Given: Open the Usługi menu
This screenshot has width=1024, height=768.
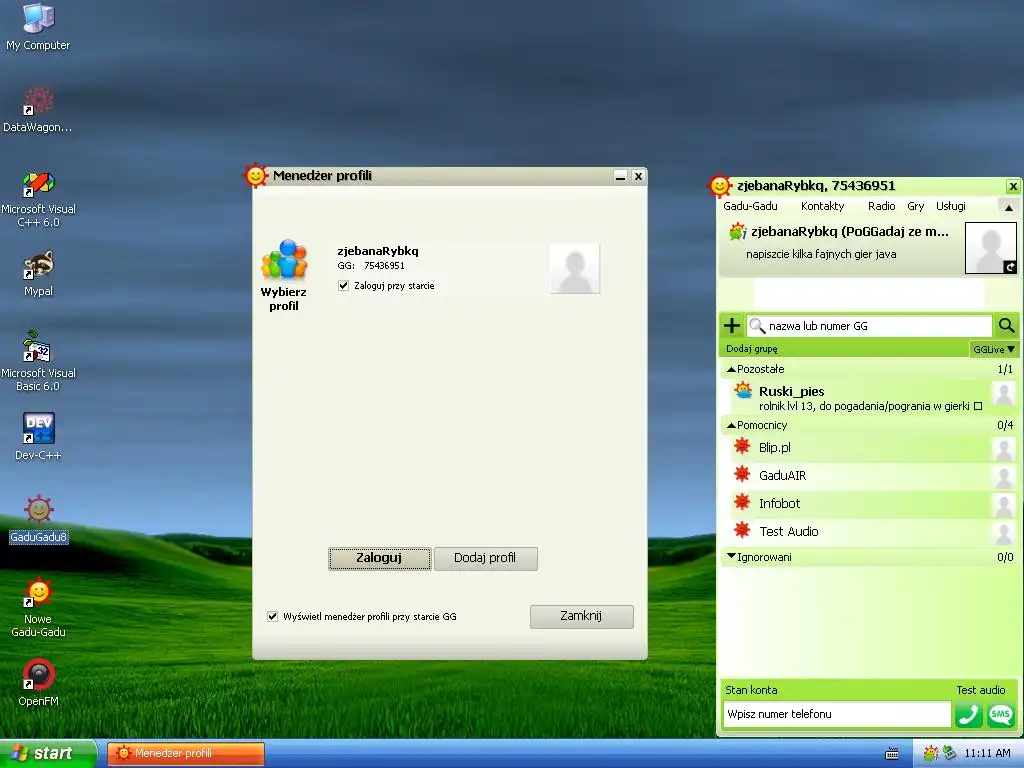Looking at the screenshot, I should coord(950,206).
